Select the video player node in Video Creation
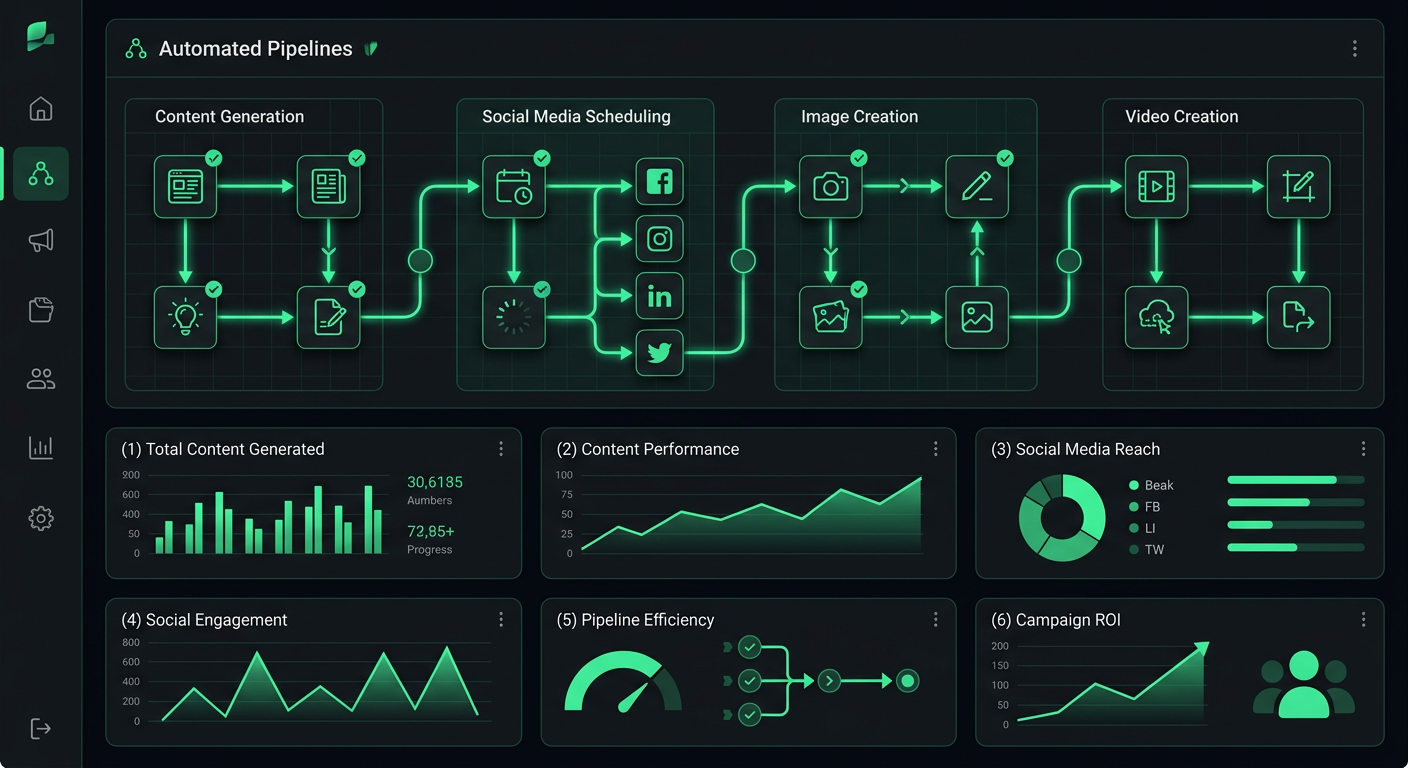Image resolution: width=1408 pixels, height=768 pixels. click(1156, 185)
